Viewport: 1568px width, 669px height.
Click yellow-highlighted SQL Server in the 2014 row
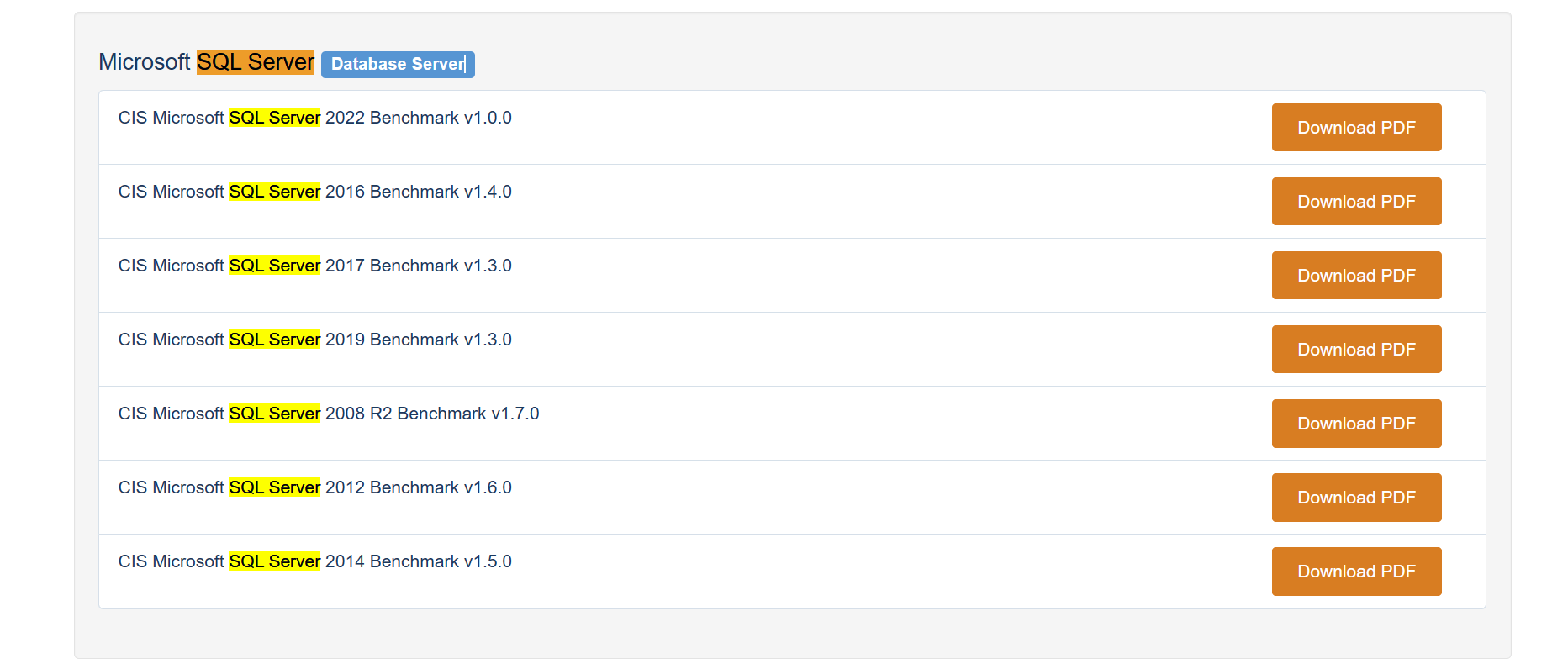coord(274,561)
